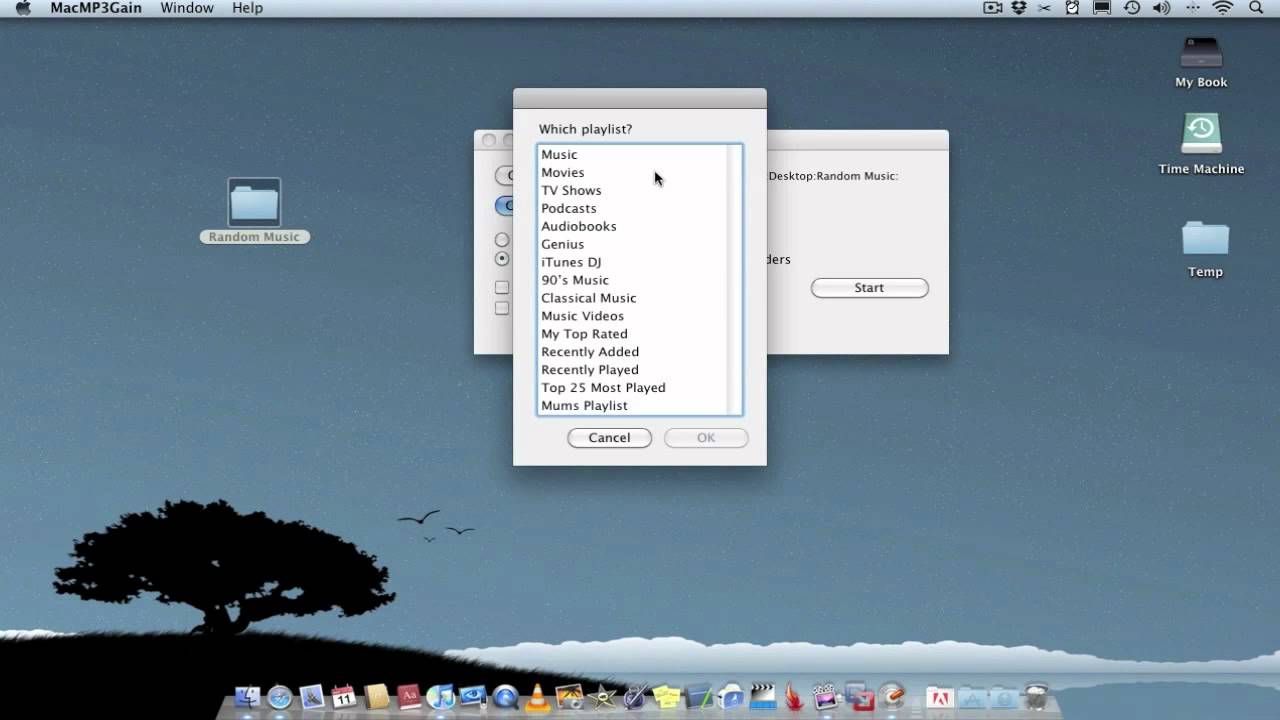The height and width of the screenshot is (720, 1280).
Task: Select Top 25 Most Played playlist
Action: tap(603, 389)
